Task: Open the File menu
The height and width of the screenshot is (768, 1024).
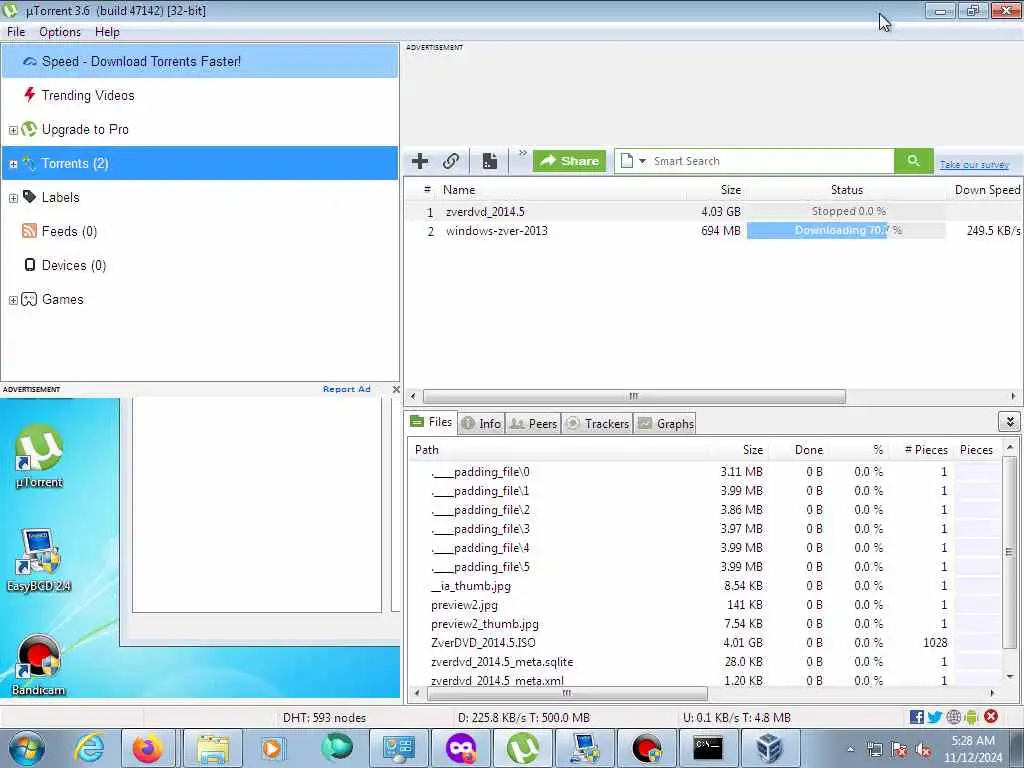Action: coord(16,32)
